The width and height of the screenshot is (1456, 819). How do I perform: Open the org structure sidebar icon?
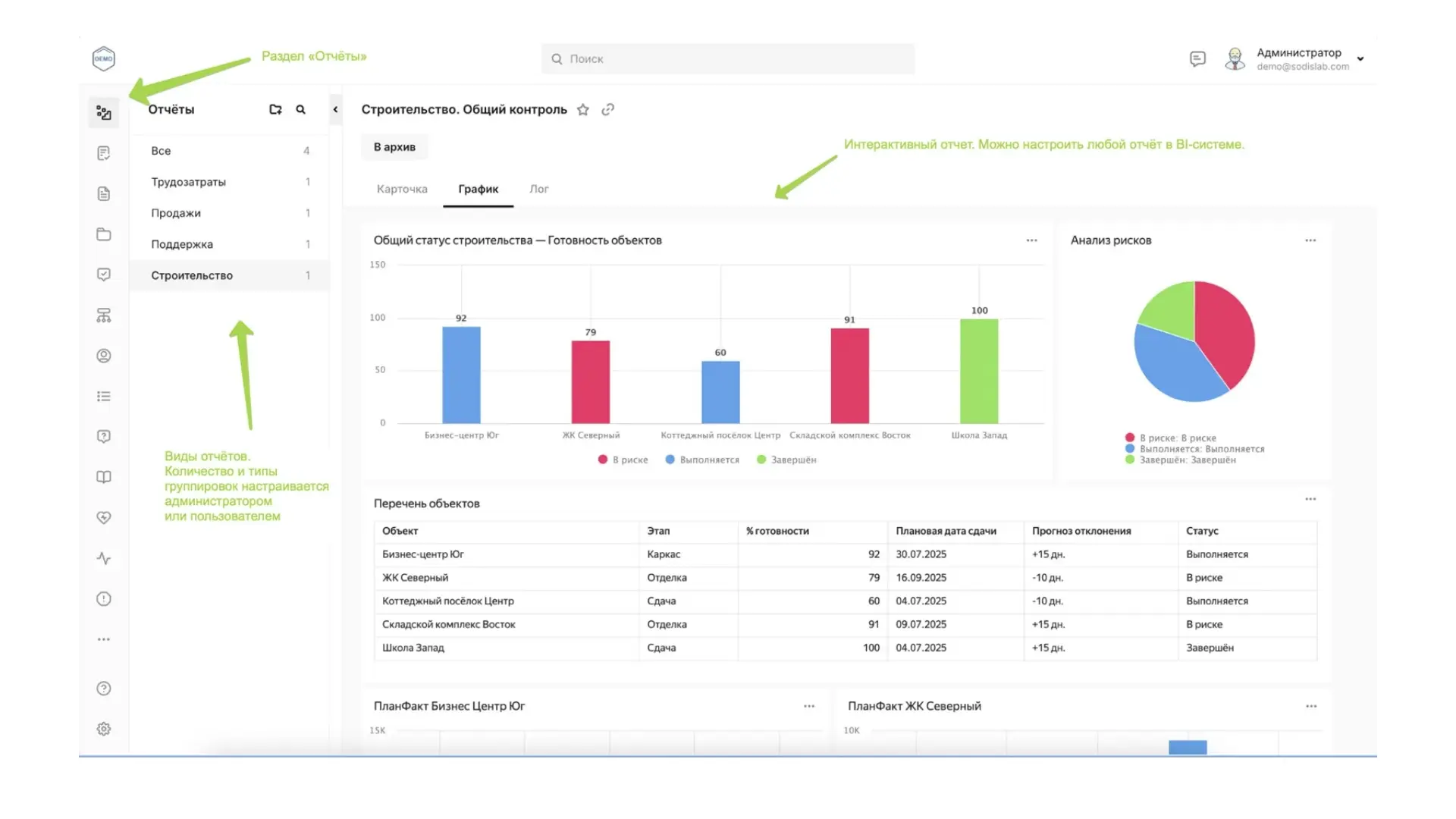point(104,315)
